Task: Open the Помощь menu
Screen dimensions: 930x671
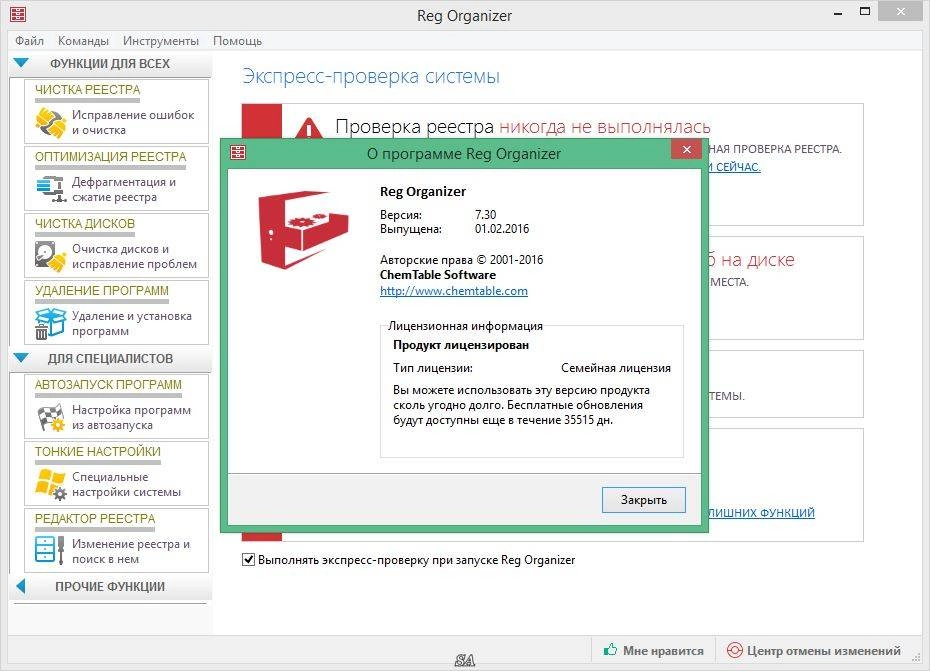Action: [x=237, y=41]
